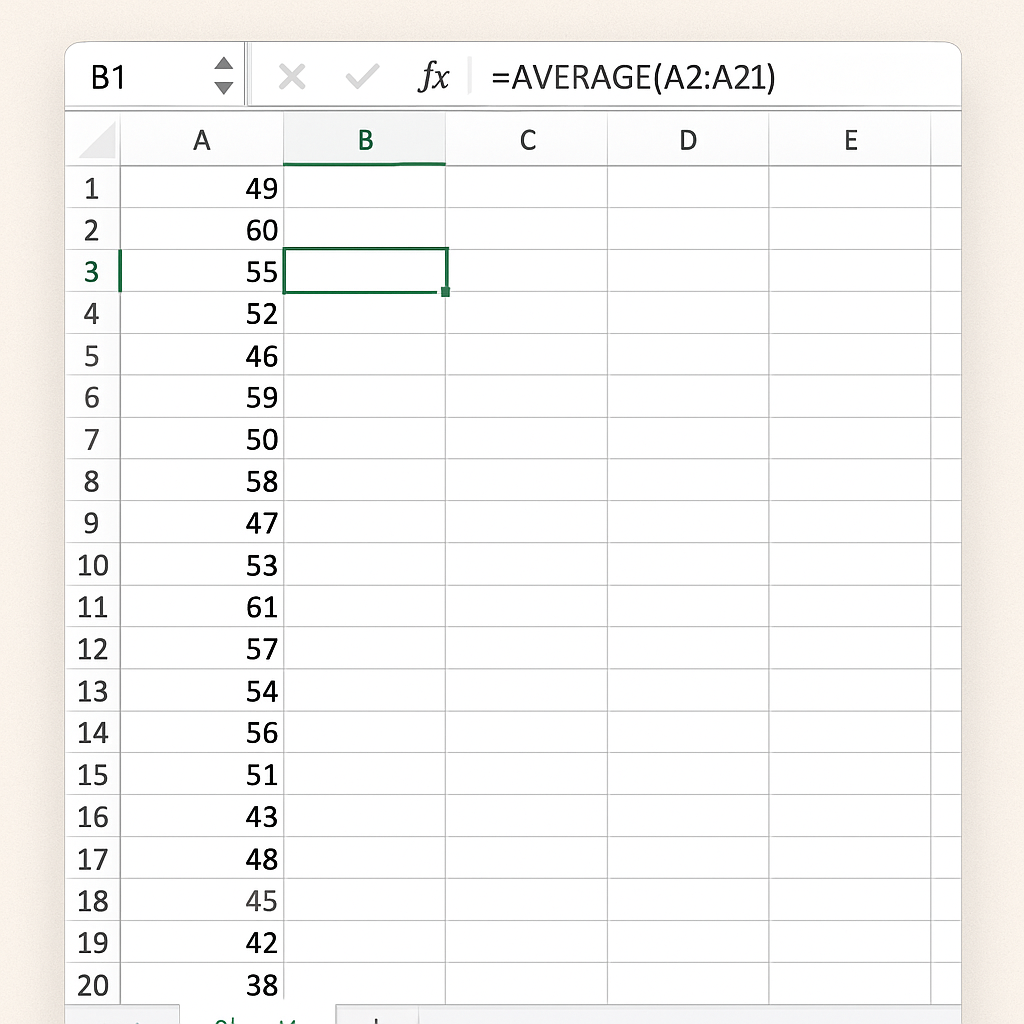The height and width of the screenshot is (1024, 1024).
Task: Click the Enter checkmark icon in formula bar
Action: (x=361, y=77)
